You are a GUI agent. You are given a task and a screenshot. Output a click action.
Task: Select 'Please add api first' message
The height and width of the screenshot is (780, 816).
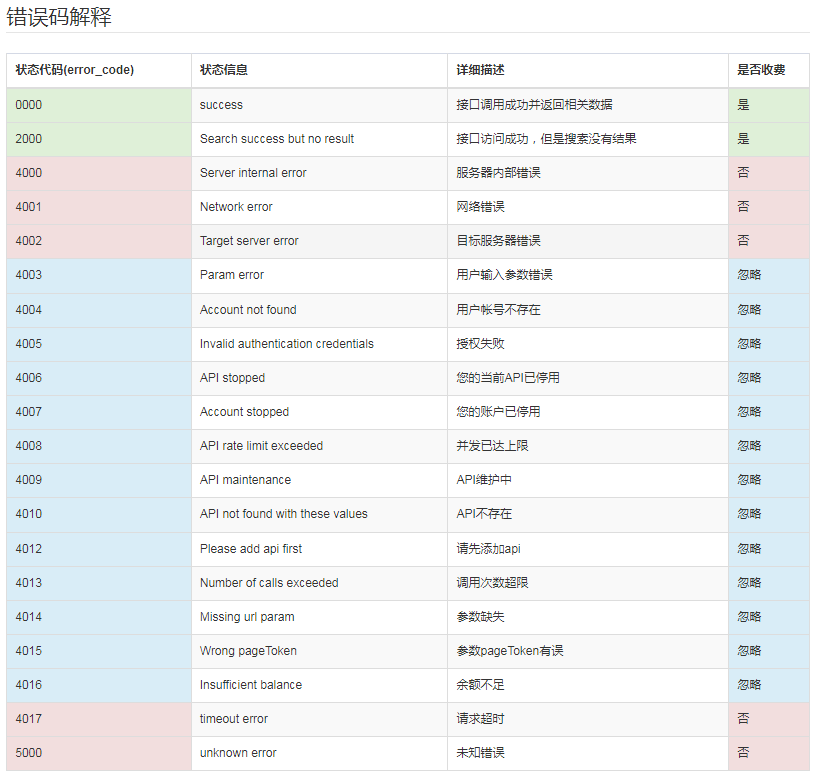click(x=251, y=549)
